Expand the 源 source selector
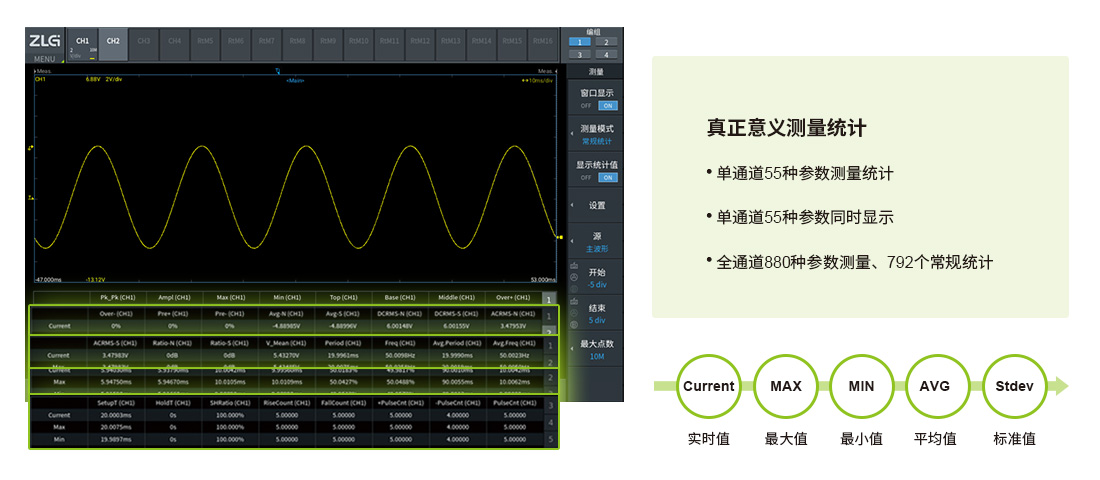The image size is (1100, 480). coord(596,242)
